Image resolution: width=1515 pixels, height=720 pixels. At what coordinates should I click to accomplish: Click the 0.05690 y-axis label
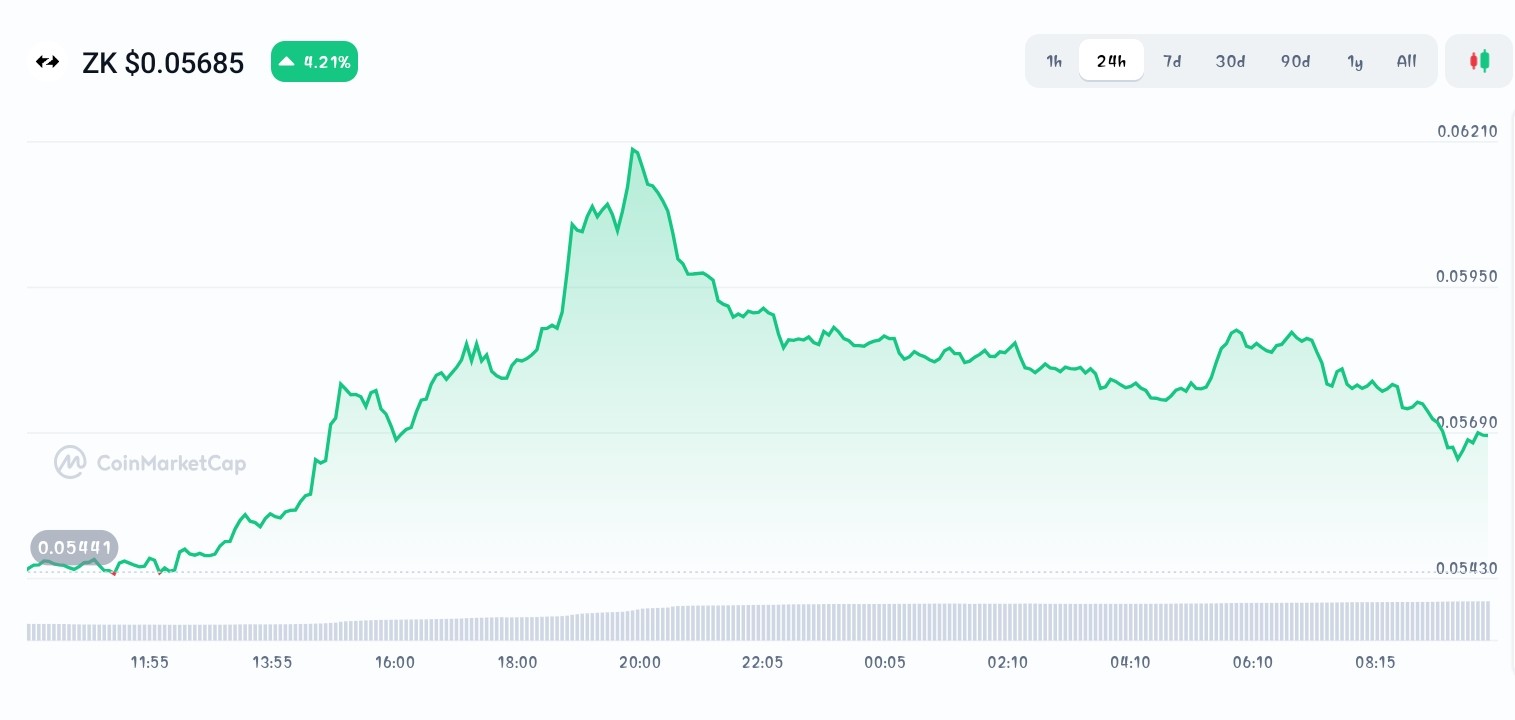1467,422
